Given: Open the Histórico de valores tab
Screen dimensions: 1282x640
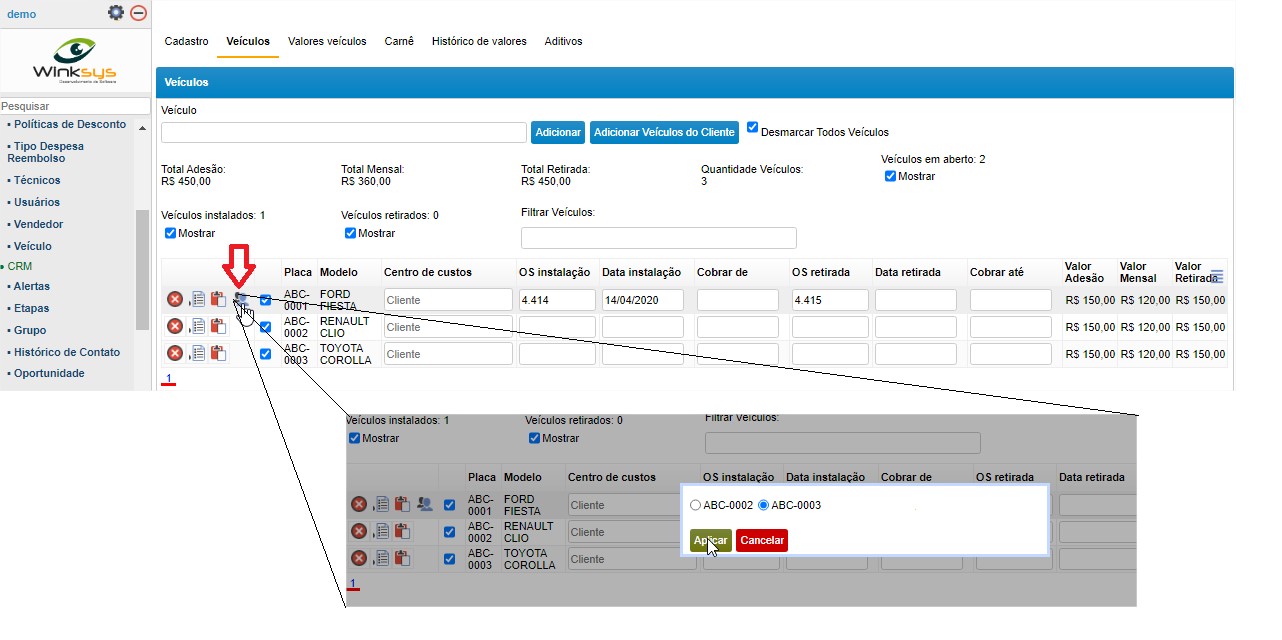Looking at the screenshot, I should (x=479, y=41).
